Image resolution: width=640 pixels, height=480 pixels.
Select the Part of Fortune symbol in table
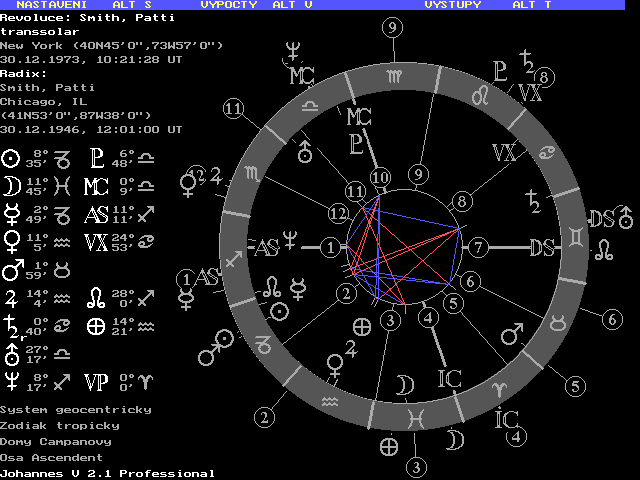click(x=97, y=325)
